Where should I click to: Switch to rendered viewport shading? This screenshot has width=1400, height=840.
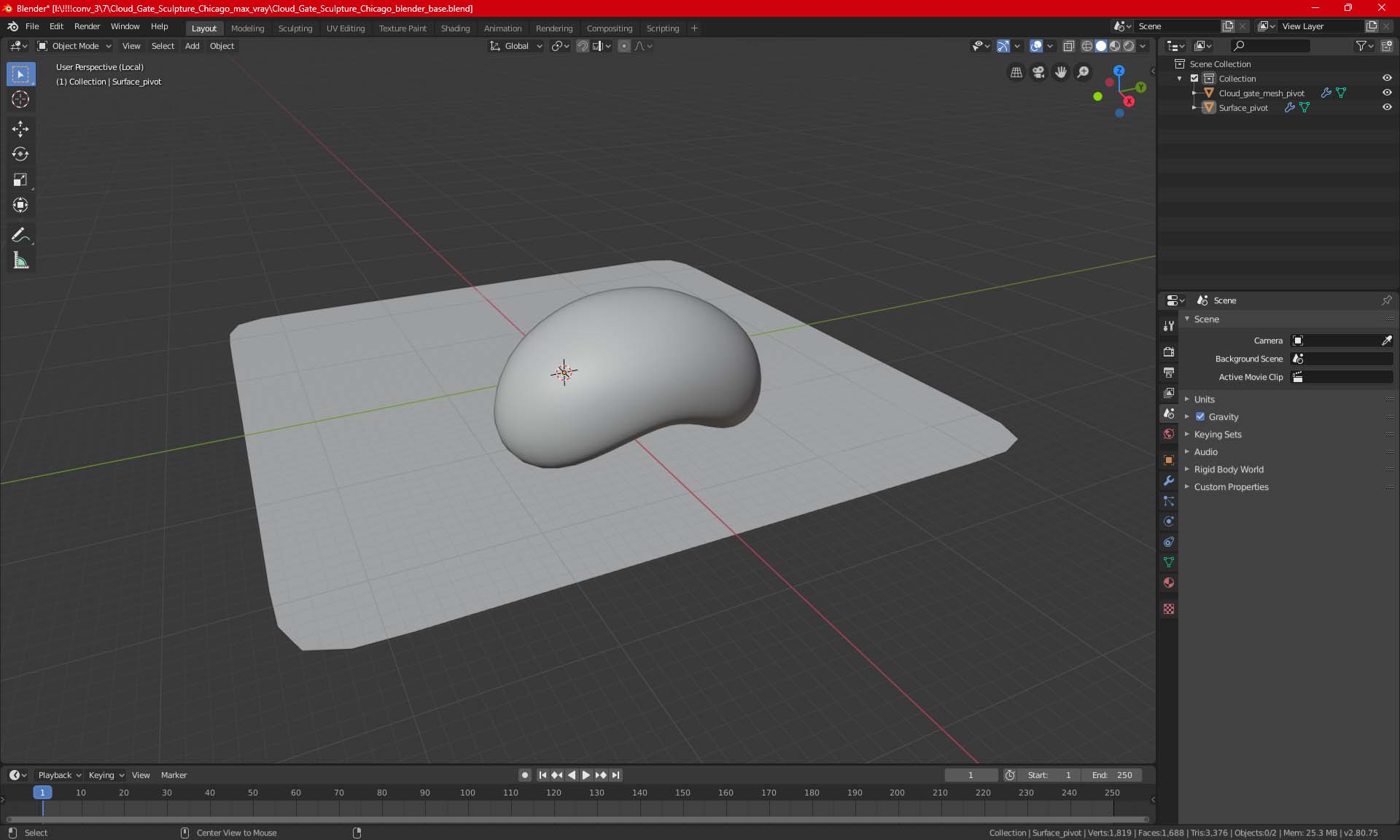coord(1129,46)
